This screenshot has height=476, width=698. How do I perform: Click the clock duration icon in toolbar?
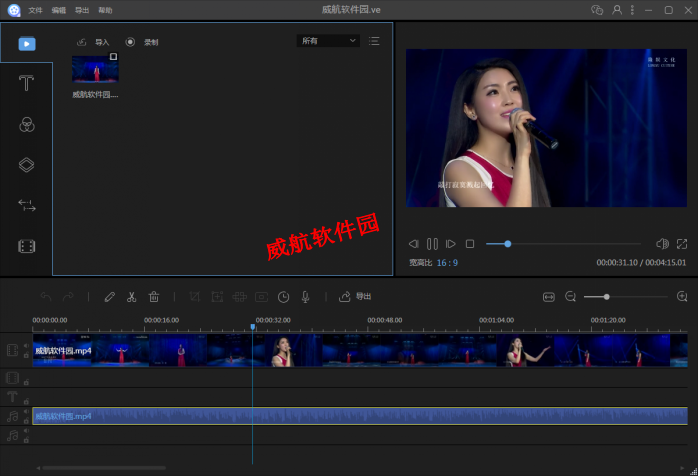(x=284, y=297)
